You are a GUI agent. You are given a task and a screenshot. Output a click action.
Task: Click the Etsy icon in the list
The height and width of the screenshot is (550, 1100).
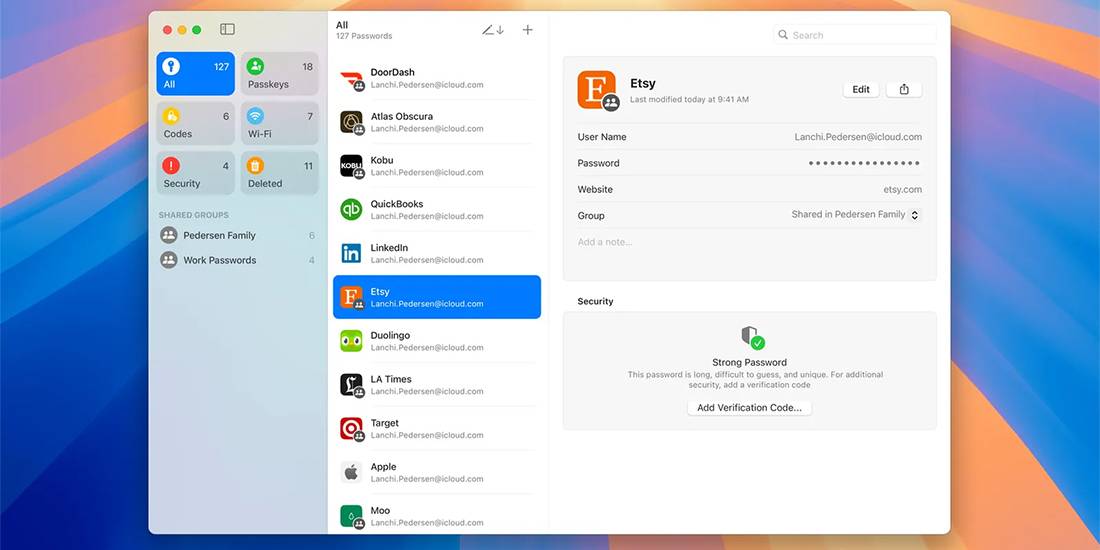pyautogui.click(x=351, y=297)
